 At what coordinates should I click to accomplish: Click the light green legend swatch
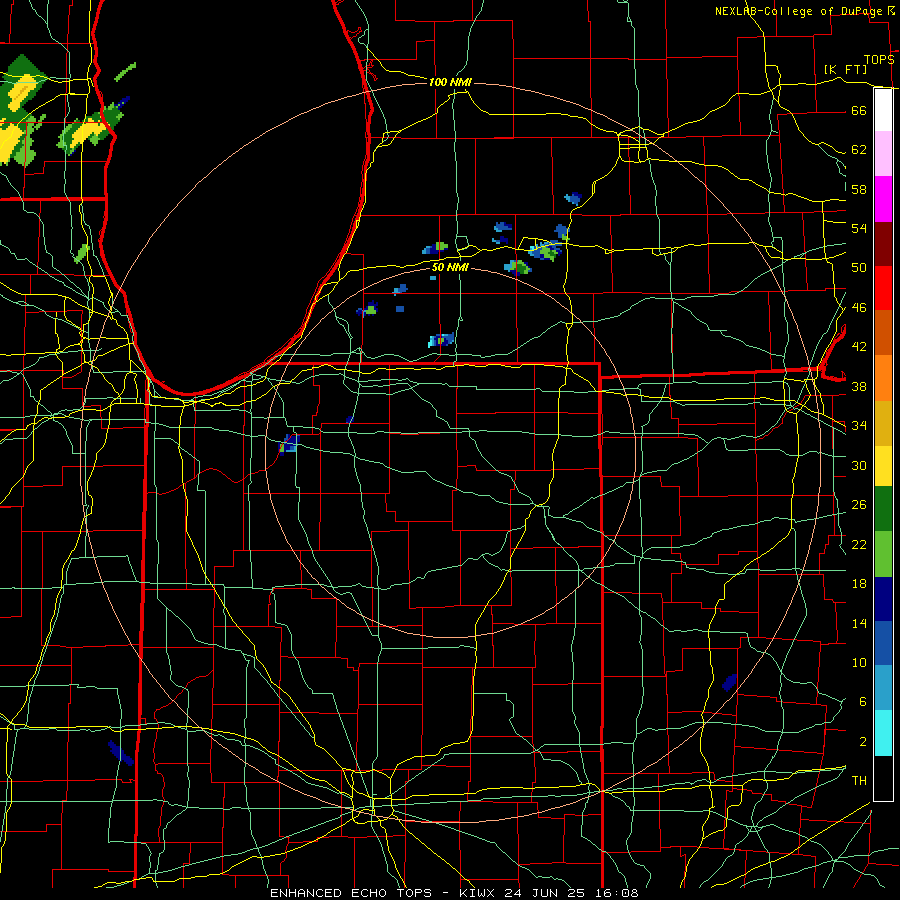pyautogui.click(x=883, y=554)
